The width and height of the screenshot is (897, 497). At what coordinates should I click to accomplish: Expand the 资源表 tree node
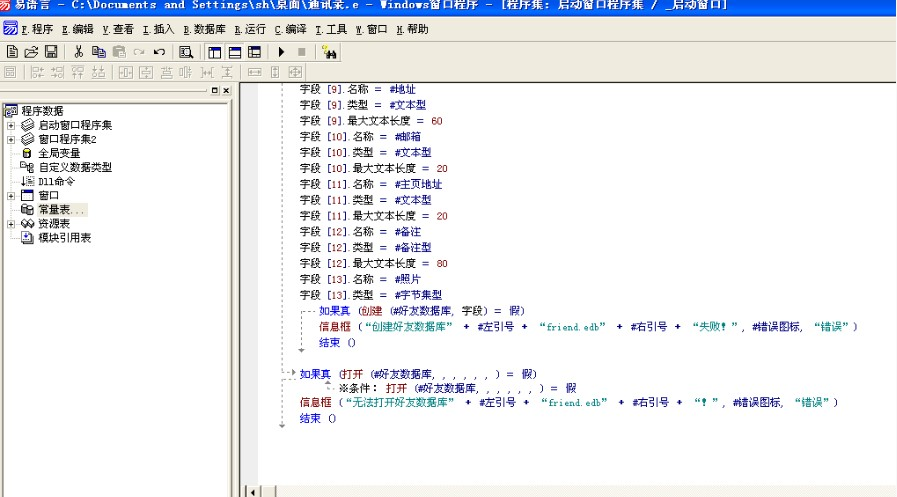(11, 223)
